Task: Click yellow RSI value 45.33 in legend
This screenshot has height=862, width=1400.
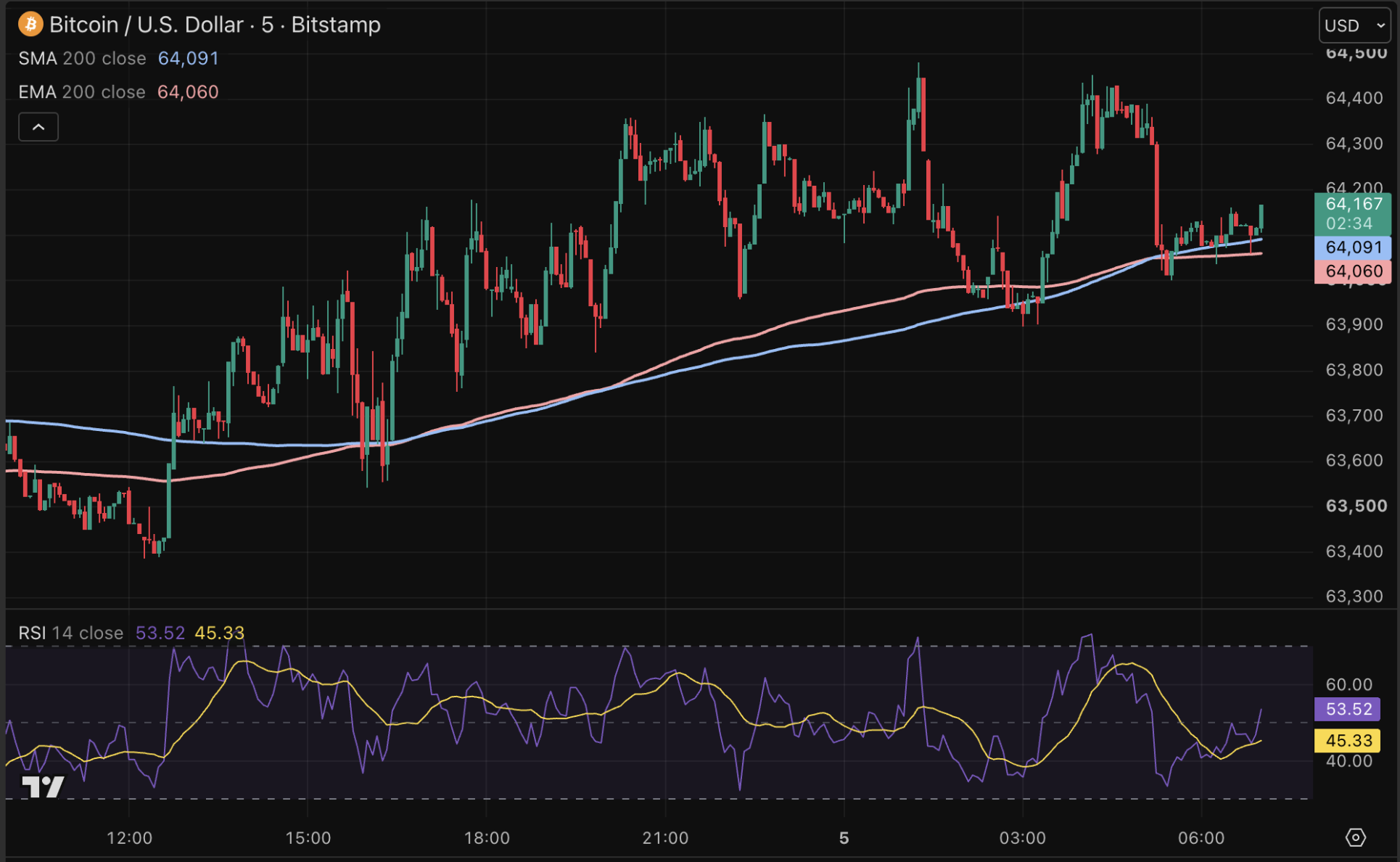Action: tap(220, 633)
